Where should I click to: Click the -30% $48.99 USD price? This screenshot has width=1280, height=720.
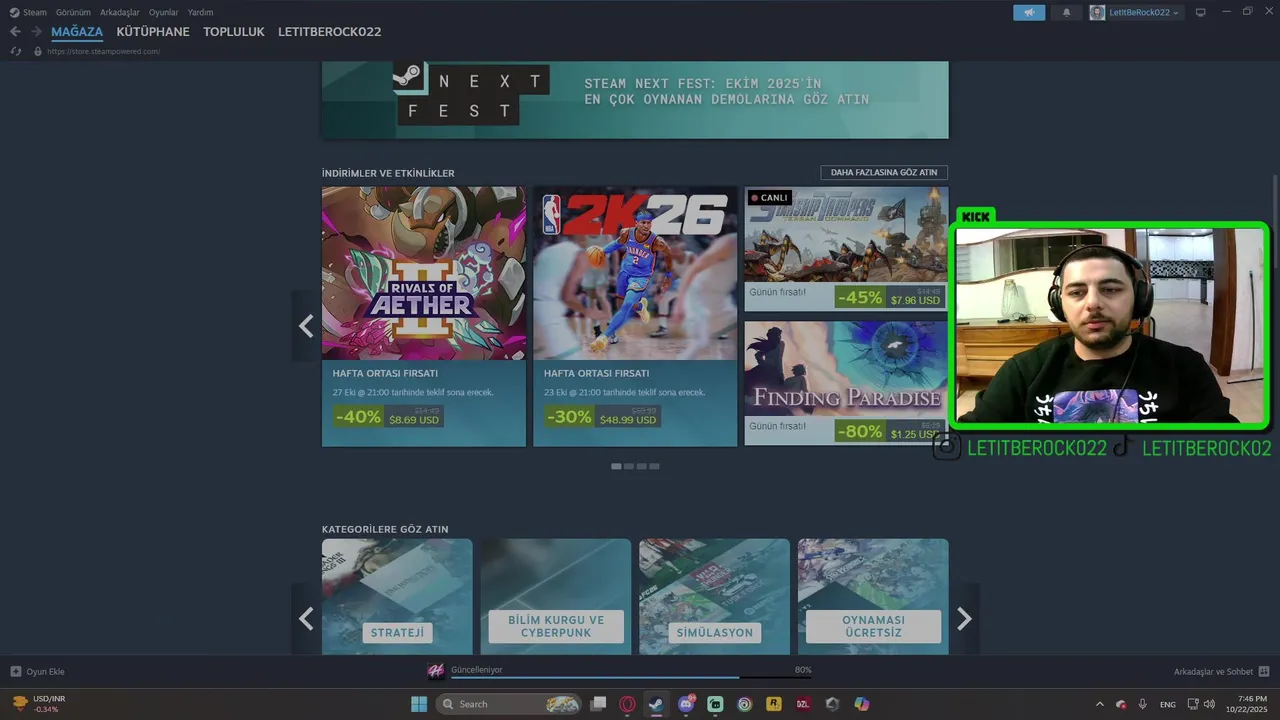click(602, 417)
